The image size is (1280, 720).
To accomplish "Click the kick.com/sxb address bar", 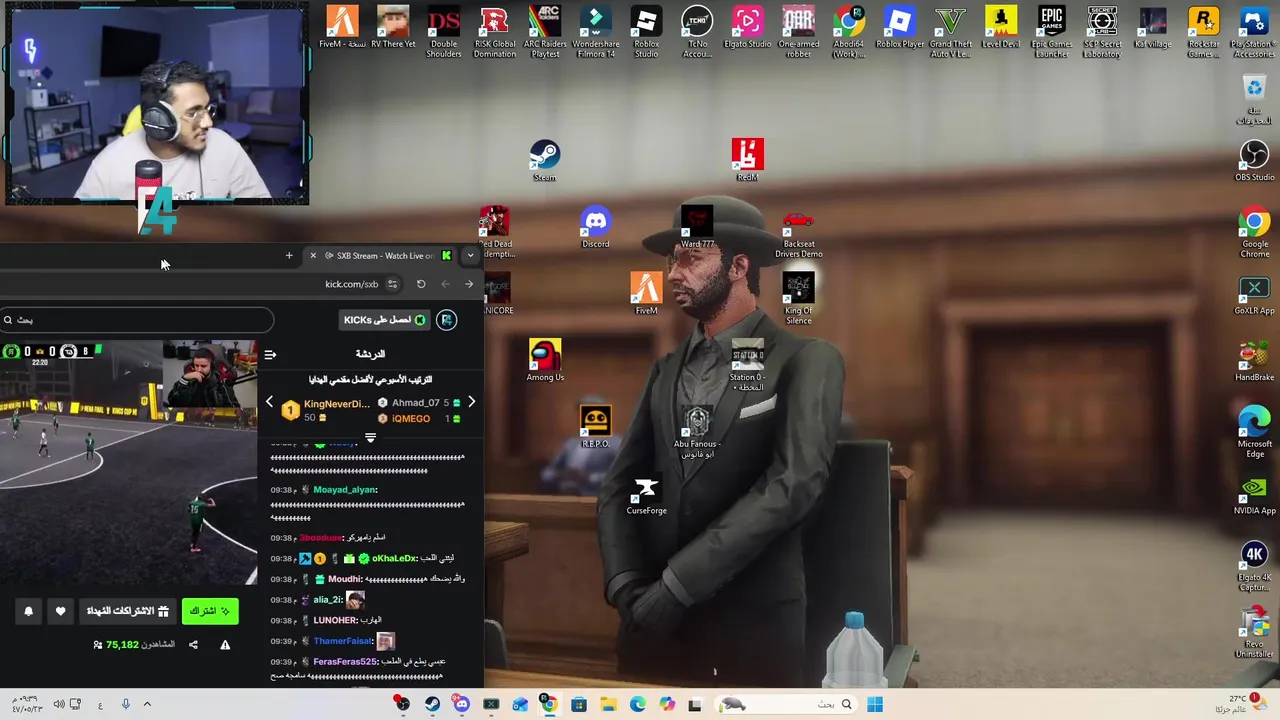I will [x=352, y=284].
